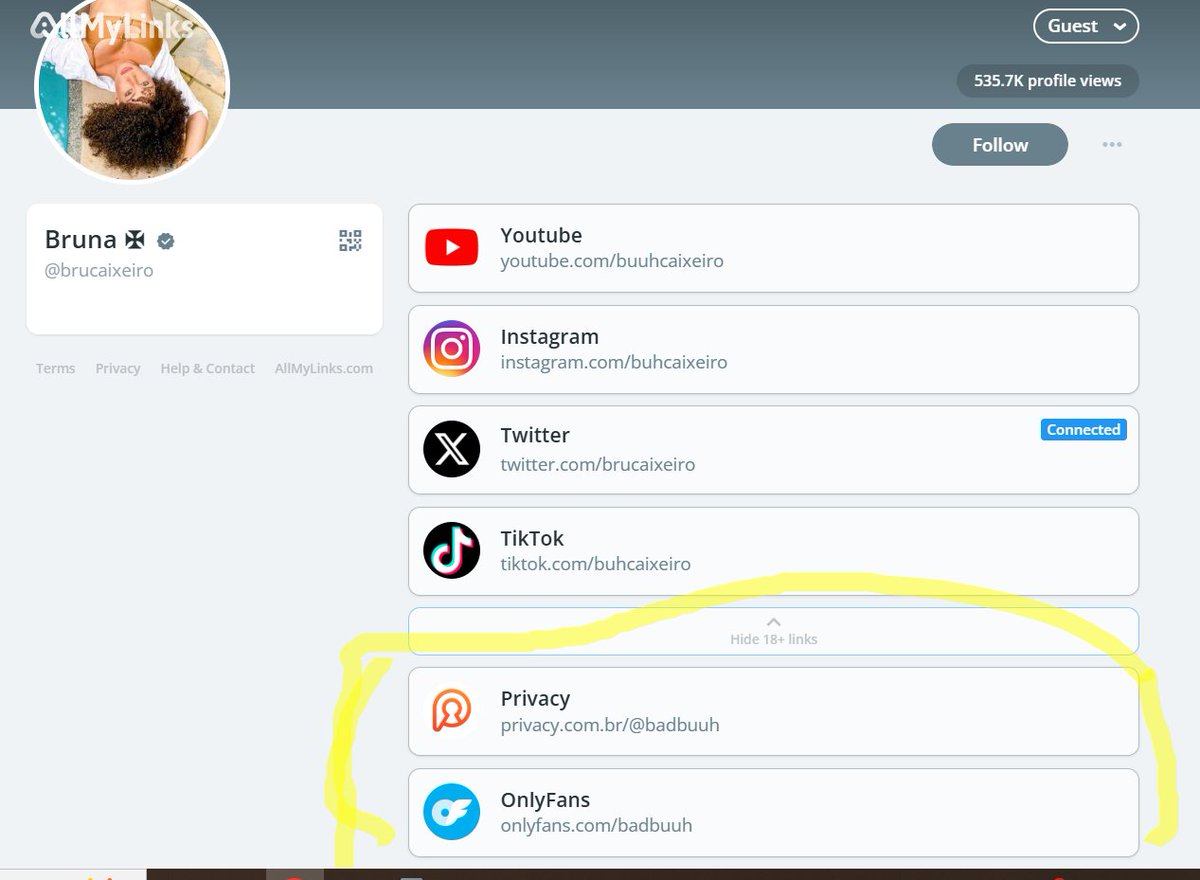Screen dimensions: 1200x880
Task: Click the Connected badge on Twitter card
Action: [x=1083, y=430]
